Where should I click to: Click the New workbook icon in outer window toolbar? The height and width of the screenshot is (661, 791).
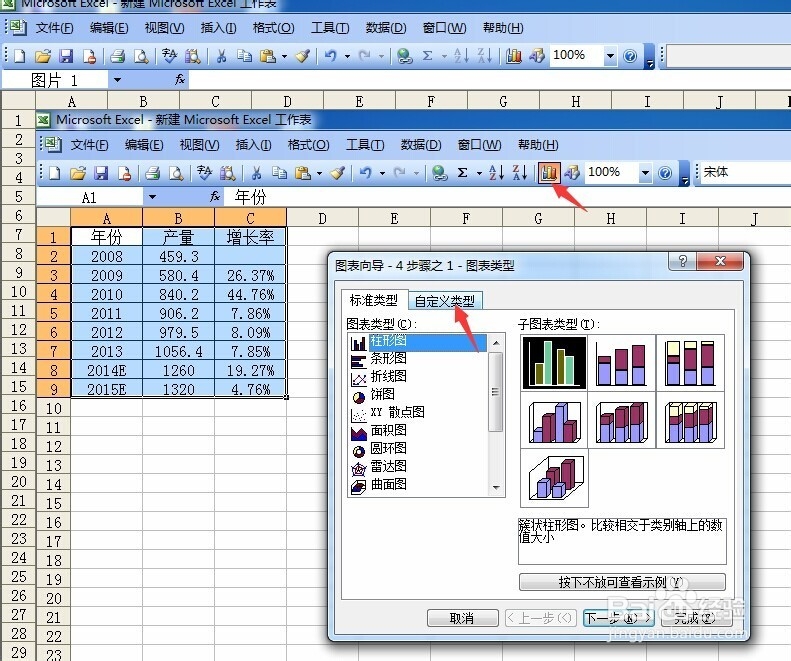coord(19,56)
